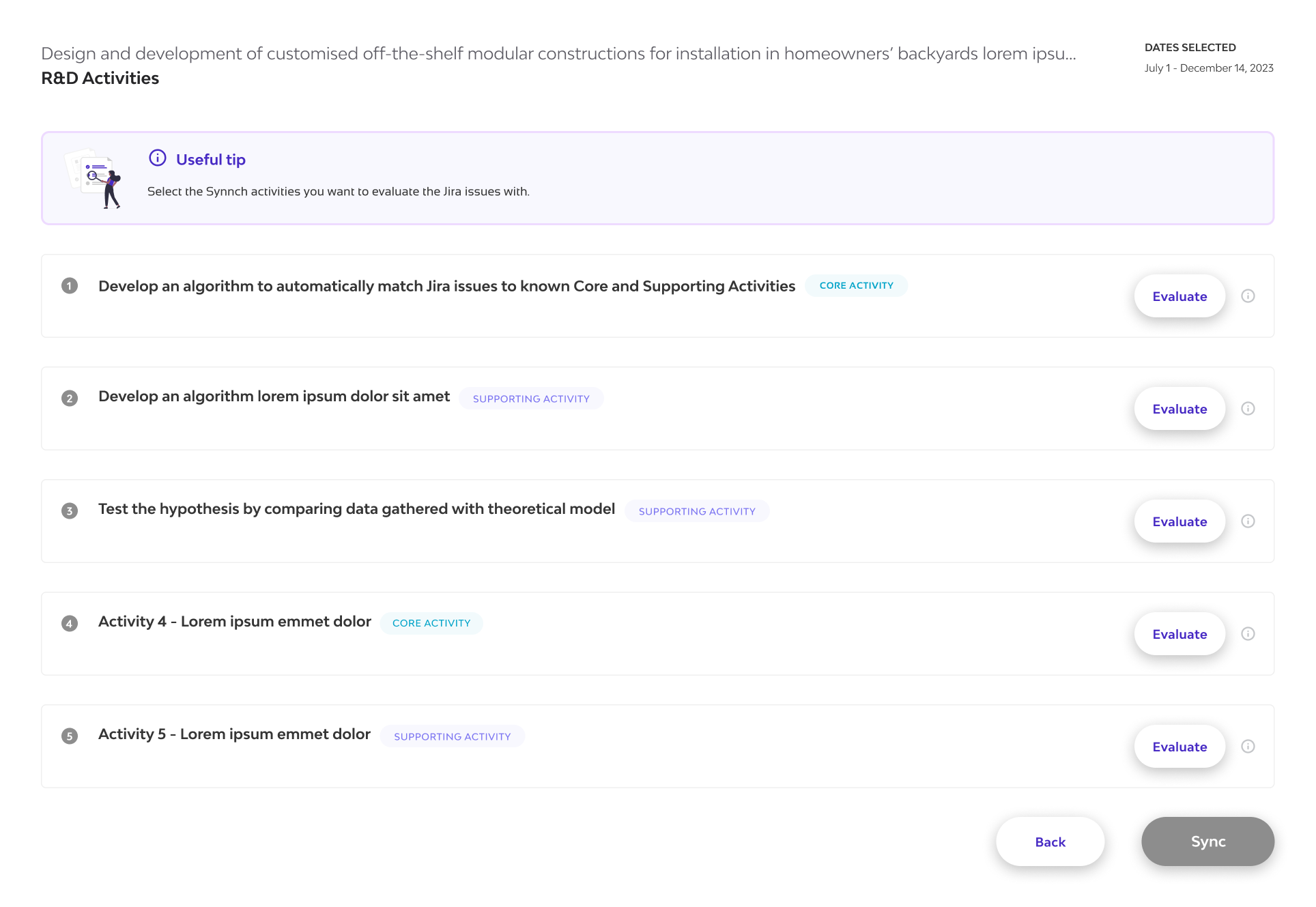Viewport: 1316px width, 907px height.
Task: Click info icon for activity 1 row
Action: 1248,296
